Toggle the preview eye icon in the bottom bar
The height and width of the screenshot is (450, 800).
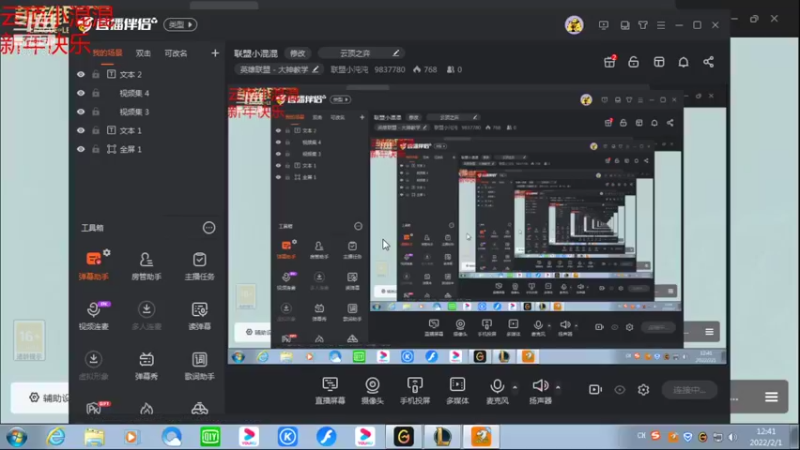tap(619, 390)
